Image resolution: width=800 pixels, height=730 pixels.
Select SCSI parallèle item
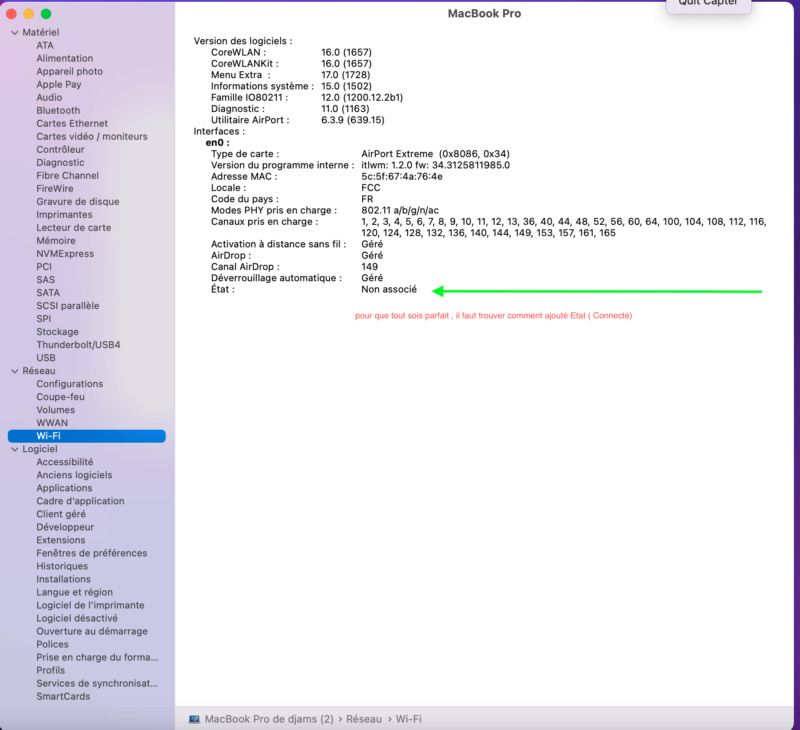tap(68, 306)
